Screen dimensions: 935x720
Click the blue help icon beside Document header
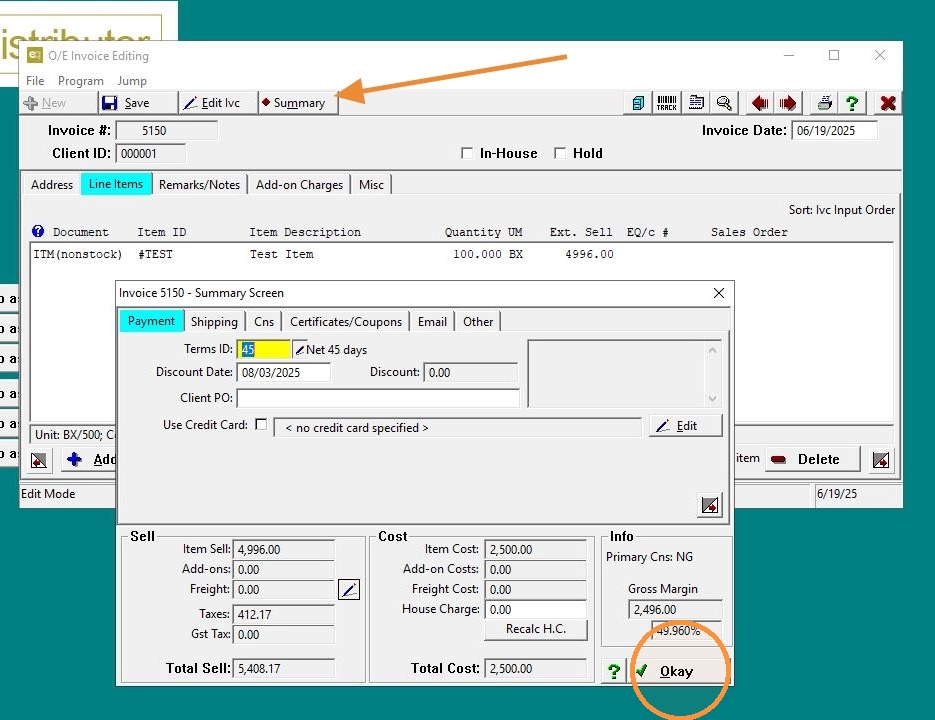point(38,231)
